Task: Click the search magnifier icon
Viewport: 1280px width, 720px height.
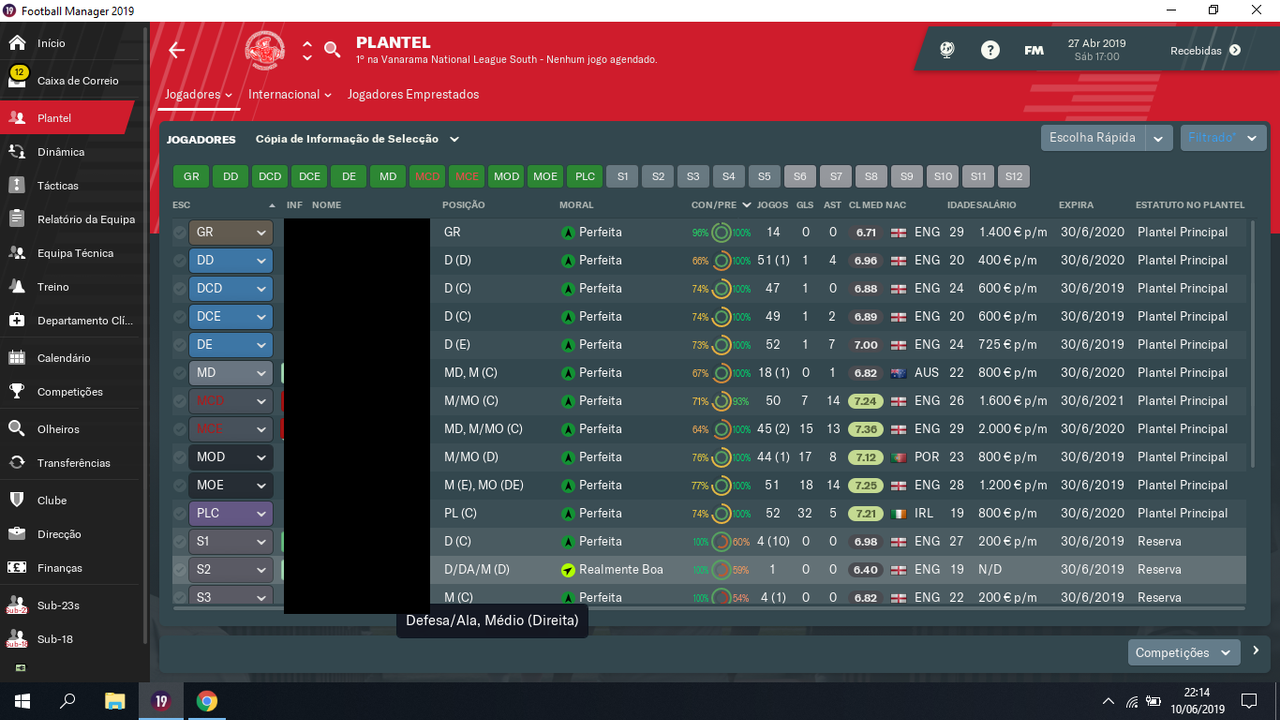Action: click(x=333, y=48)
